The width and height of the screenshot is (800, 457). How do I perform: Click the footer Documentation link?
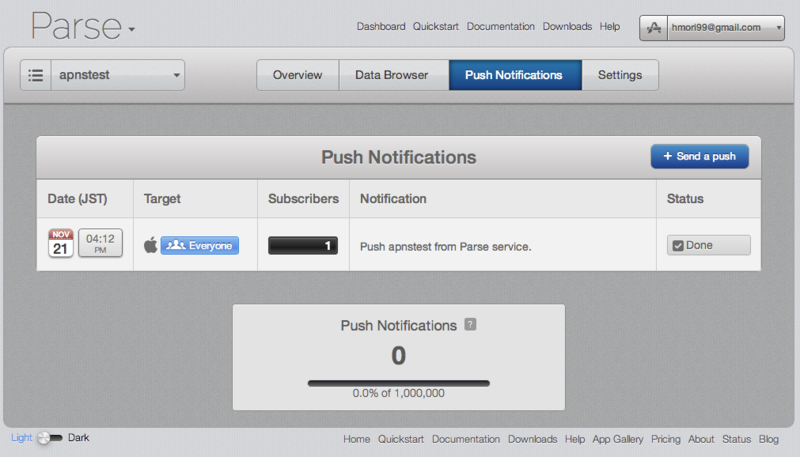(x=466, y=439)
